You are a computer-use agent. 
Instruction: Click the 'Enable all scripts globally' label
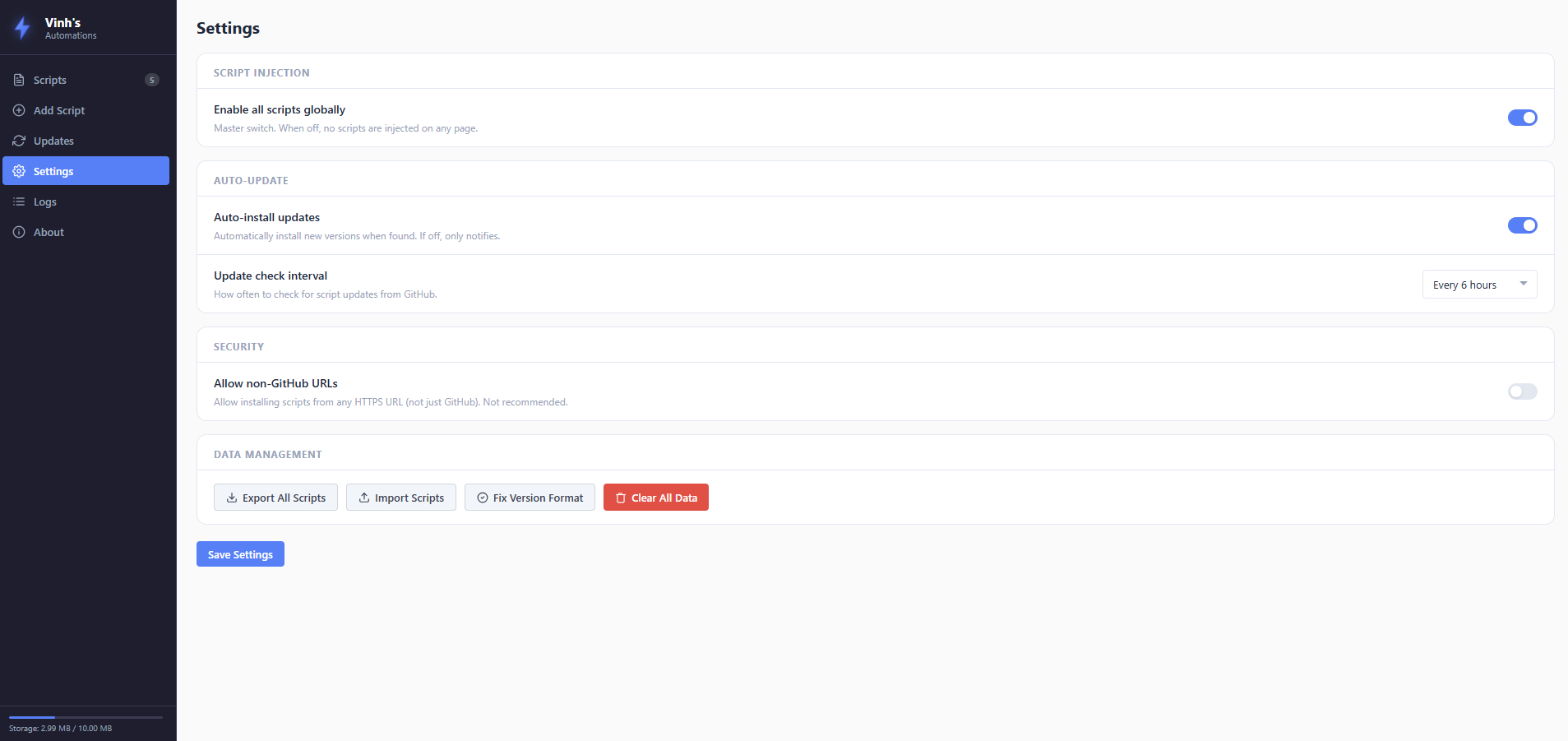pyautogui.click(x=280, y=109)
